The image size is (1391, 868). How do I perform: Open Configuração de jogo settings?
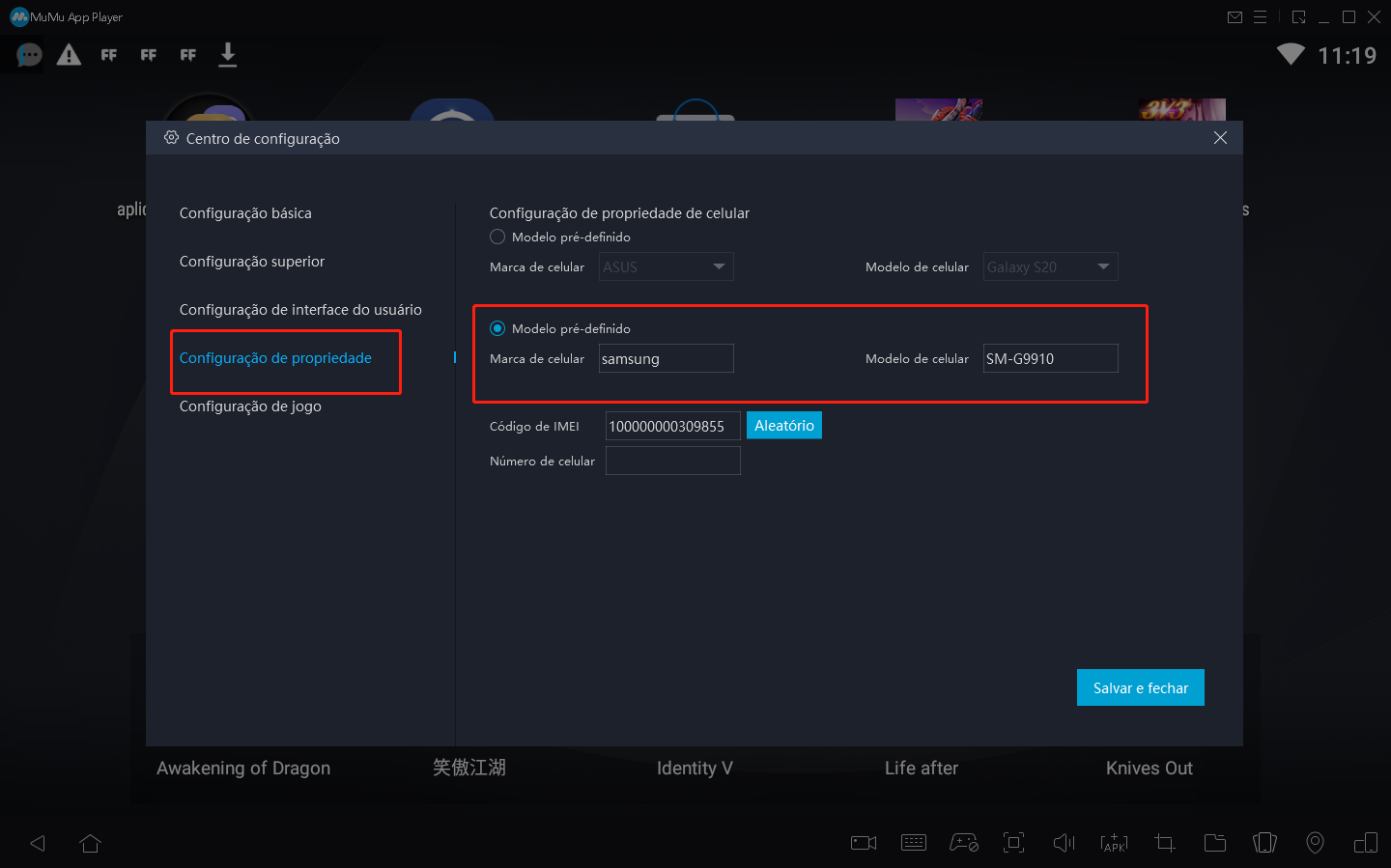click(249, 406)
